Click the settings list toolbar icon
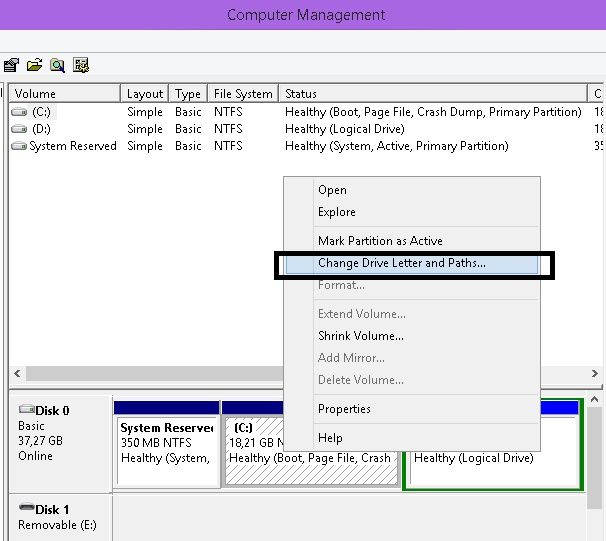 [81, 65]
